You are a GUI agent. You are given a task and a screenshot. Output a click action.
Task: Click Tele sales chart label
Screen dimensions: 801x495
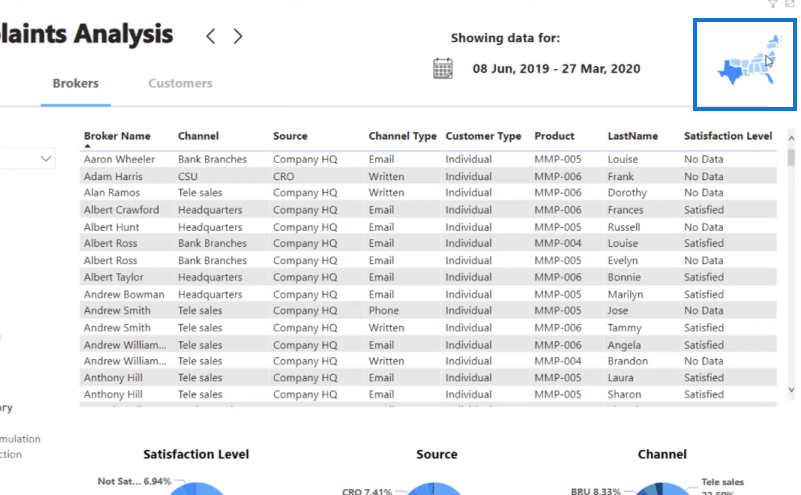click(x=722, y=482)
